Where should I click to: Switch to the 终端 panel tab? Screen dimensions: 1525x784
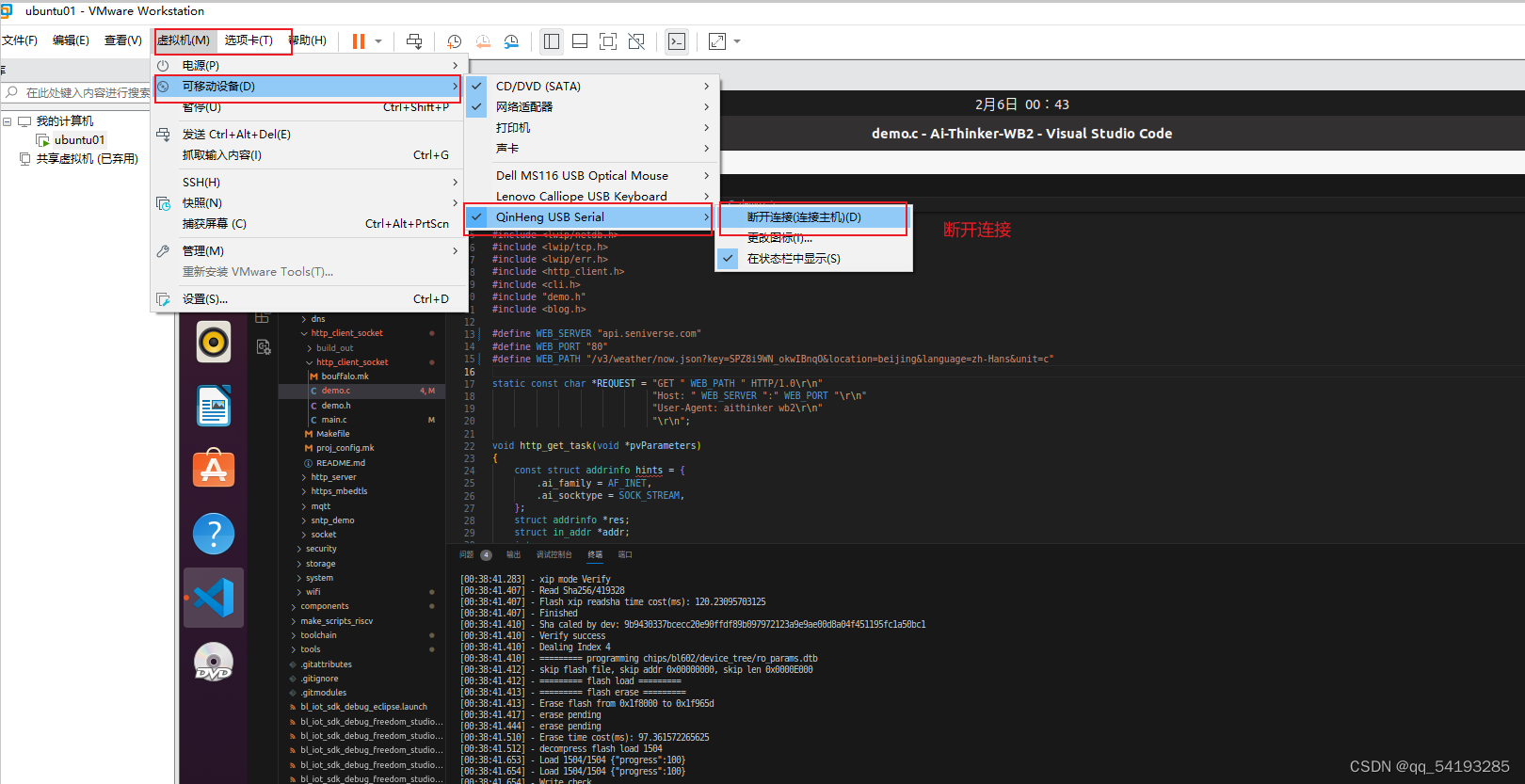click(x=595, y=554)
